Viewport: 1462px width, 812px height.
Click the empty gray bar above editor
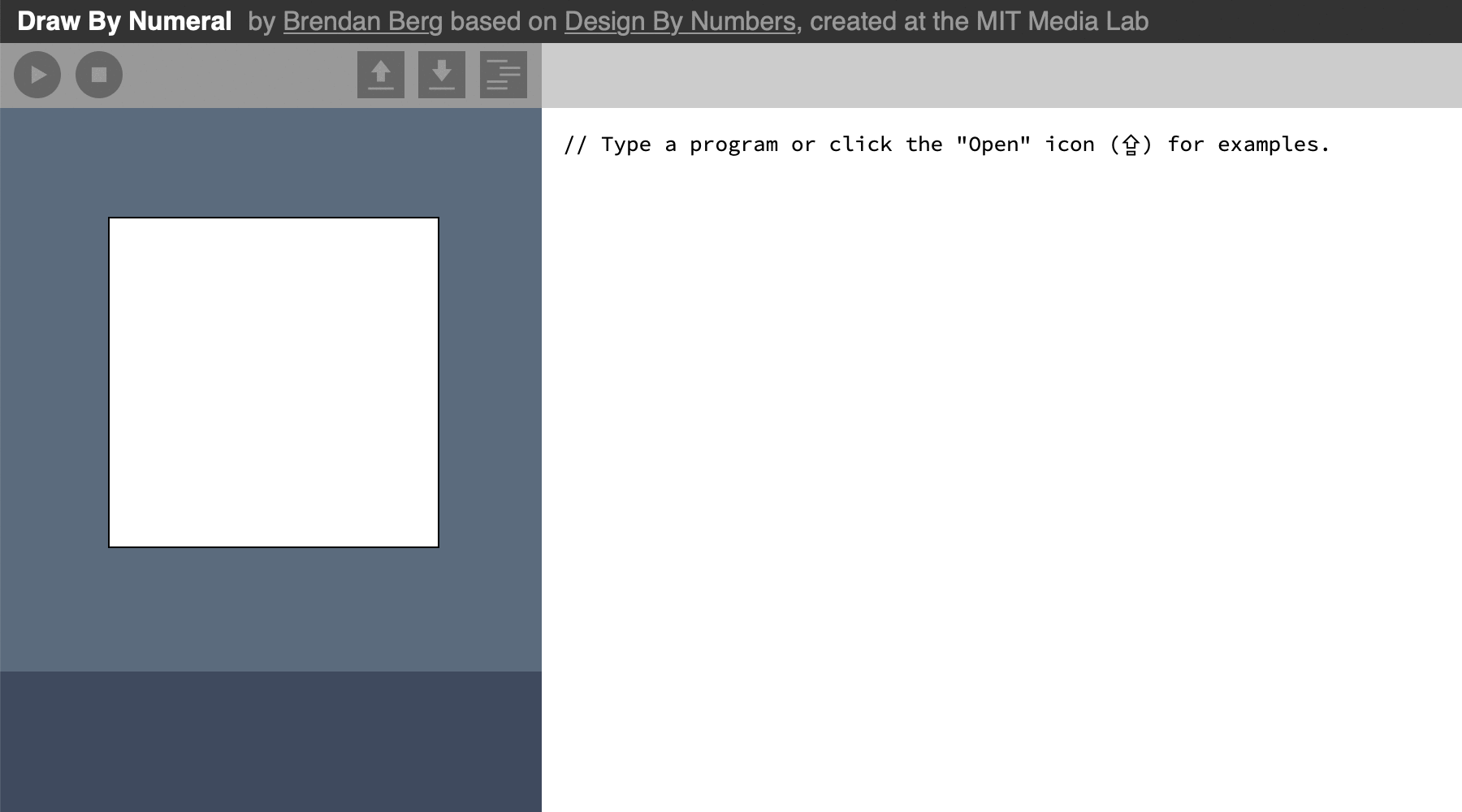pos(1001,76)
